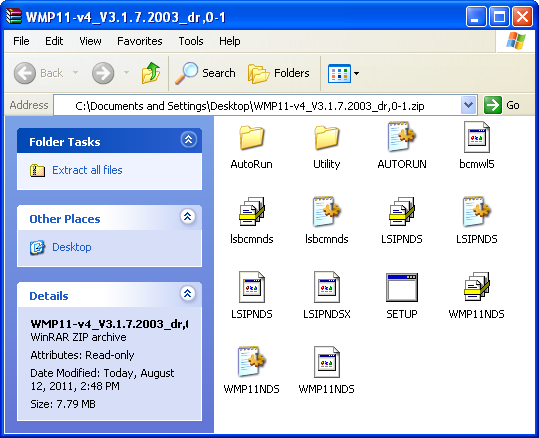Open the Favorites menu

[140, 41]
